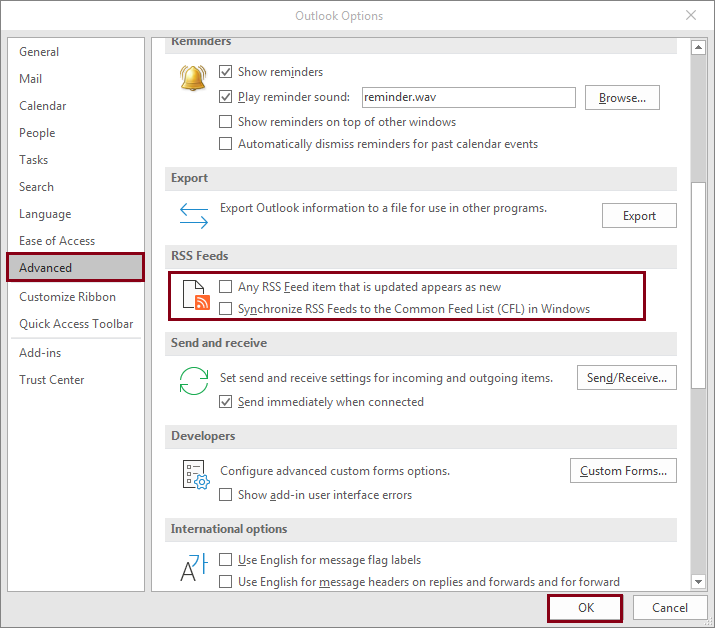The width and height of the screenshot is (715, 628).
Task: Toggle Play reminder sound checkbox
Action: coord(225,97)
